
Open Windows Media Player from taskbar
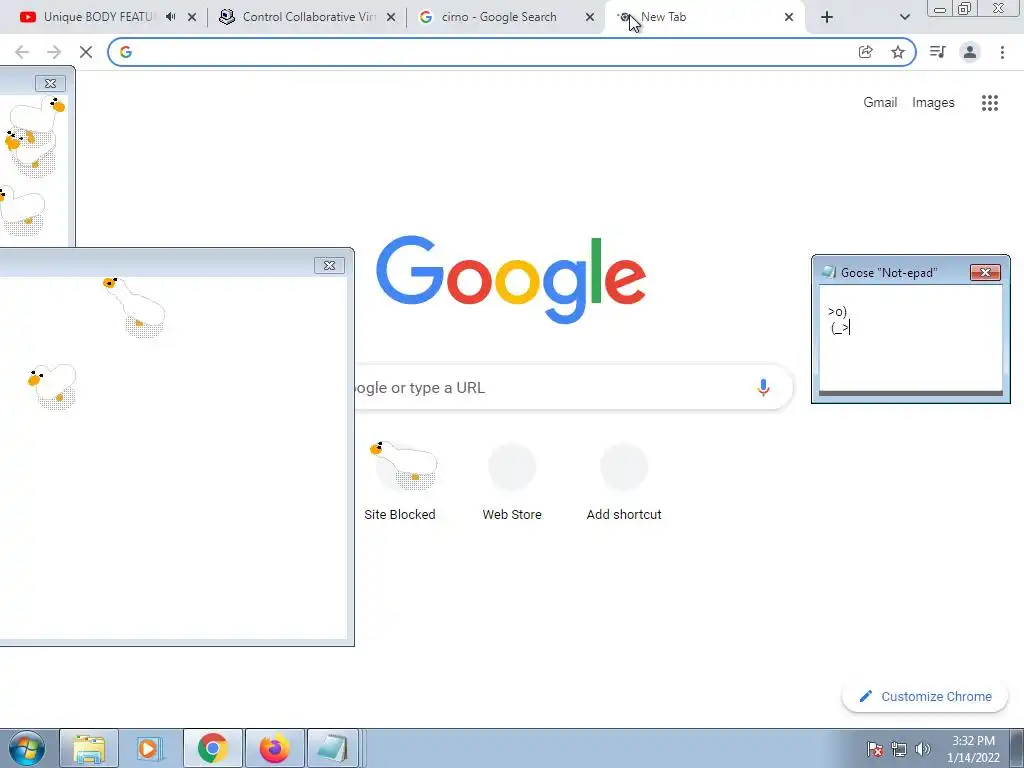coord(150,748)
